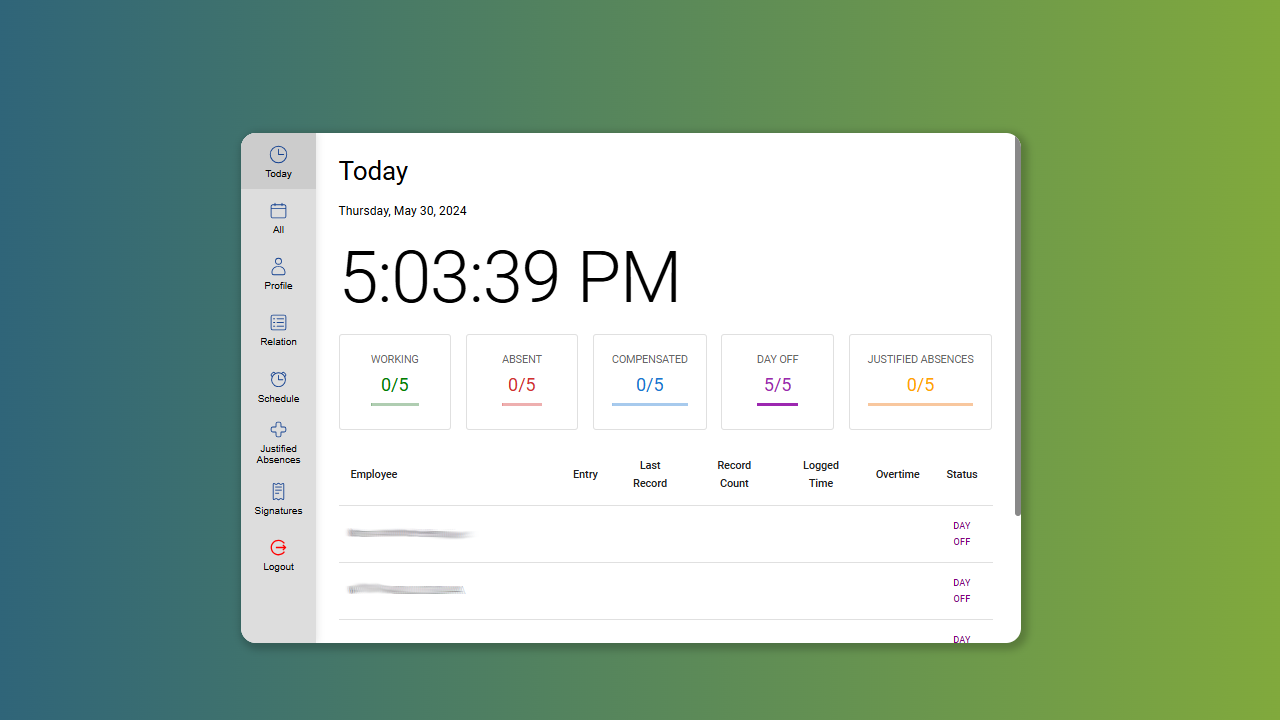
Task: Click the Justified Absences plus icon
Action: pos(278,430)
